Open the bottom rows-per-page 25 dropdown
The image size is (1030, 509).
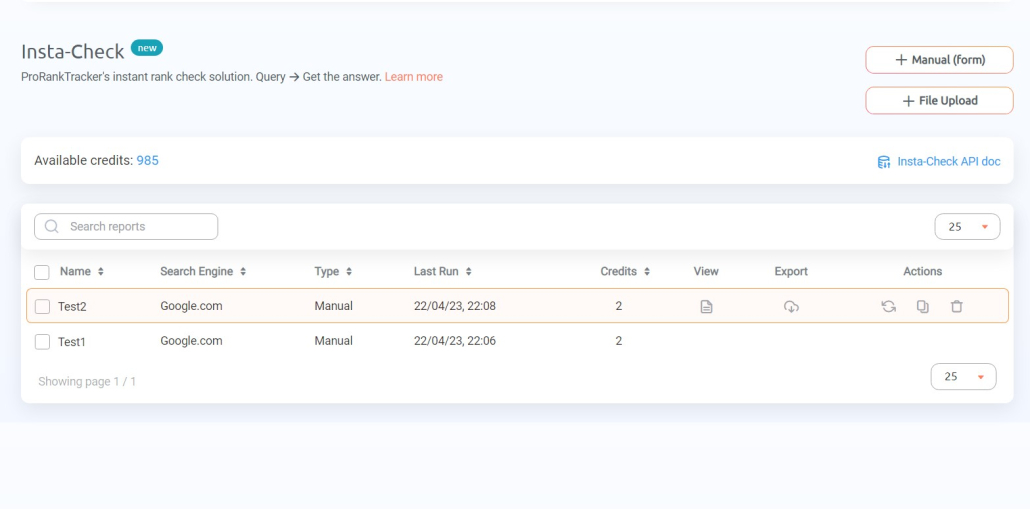point(963,376)
